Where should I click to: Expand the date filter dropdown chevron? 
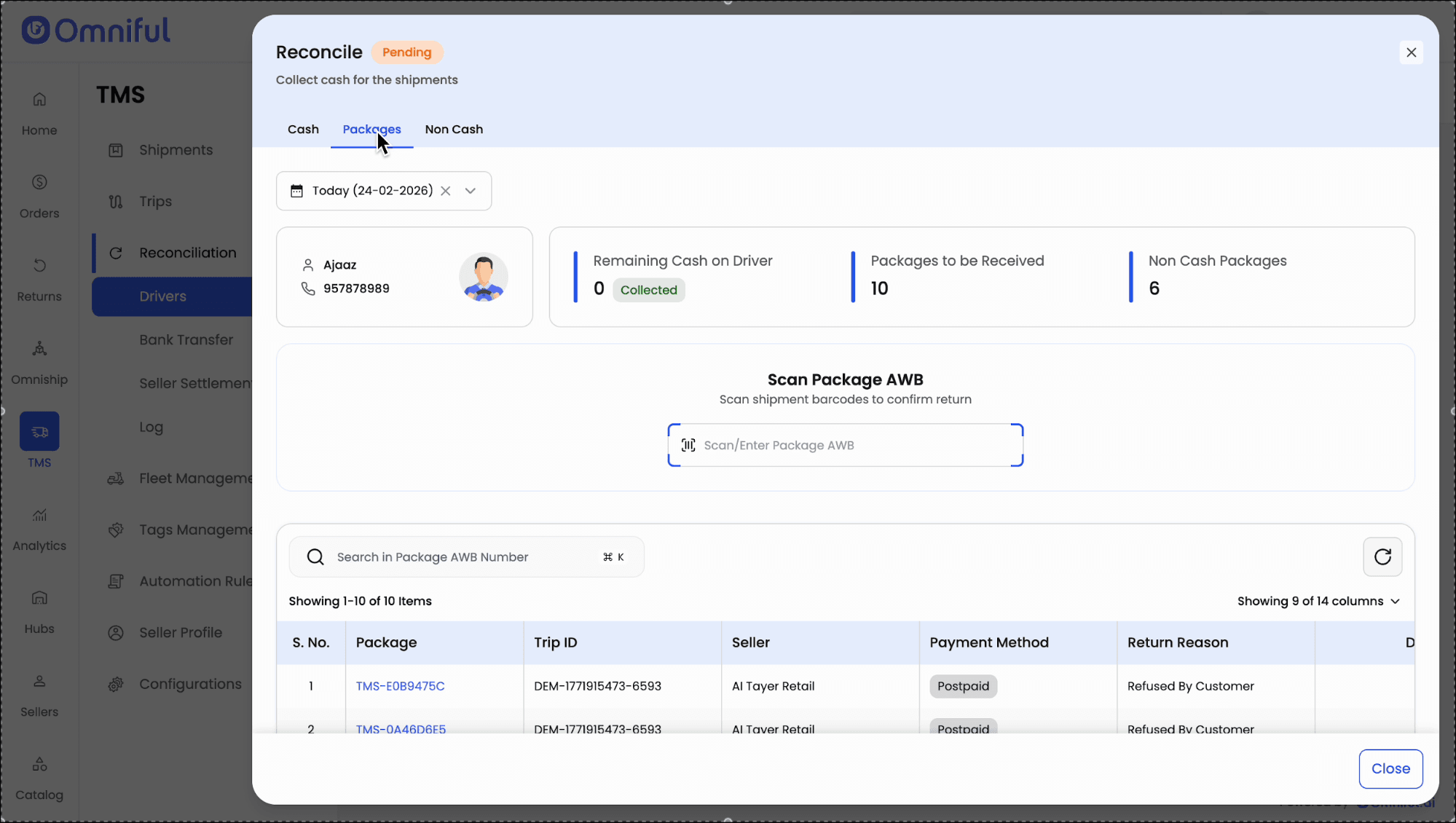tap(471, 191)
